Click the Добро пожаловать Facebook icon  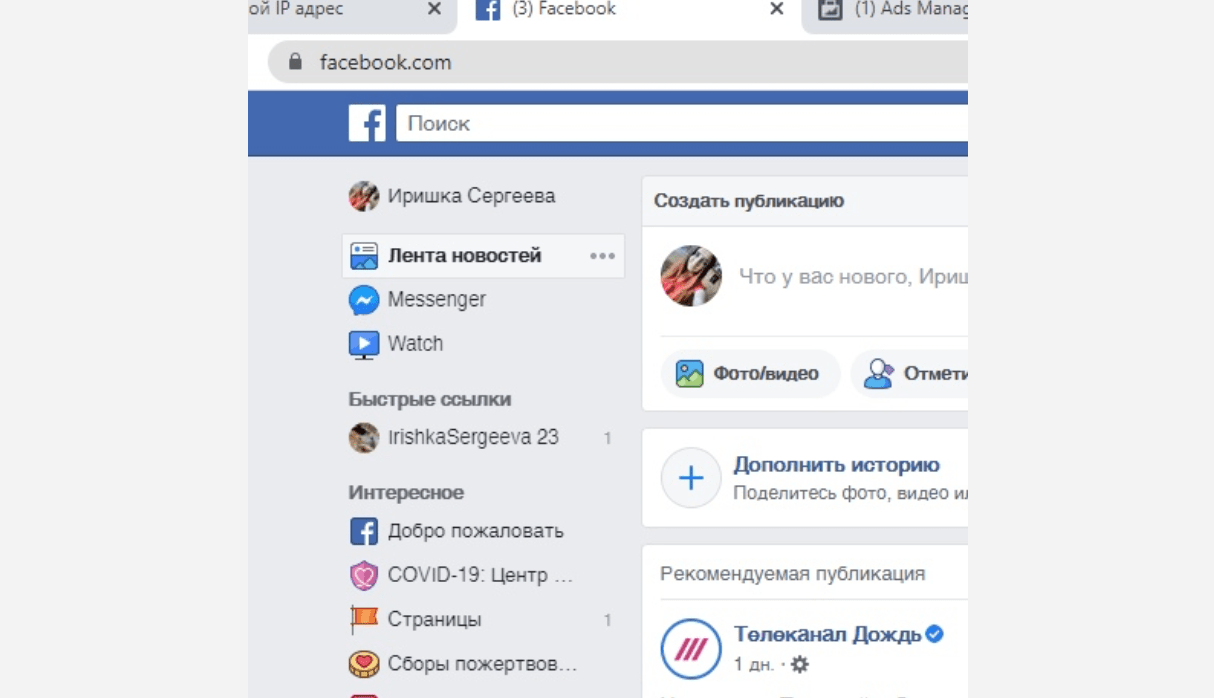pyautogui.click(x=364, y=531)
